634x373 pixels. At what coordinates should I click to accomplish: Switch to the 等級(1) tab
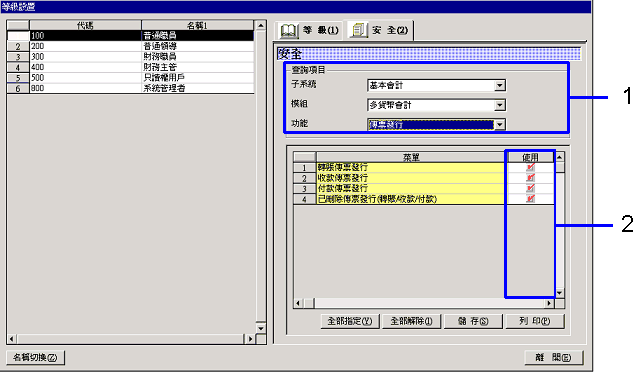tap(310, 30)
